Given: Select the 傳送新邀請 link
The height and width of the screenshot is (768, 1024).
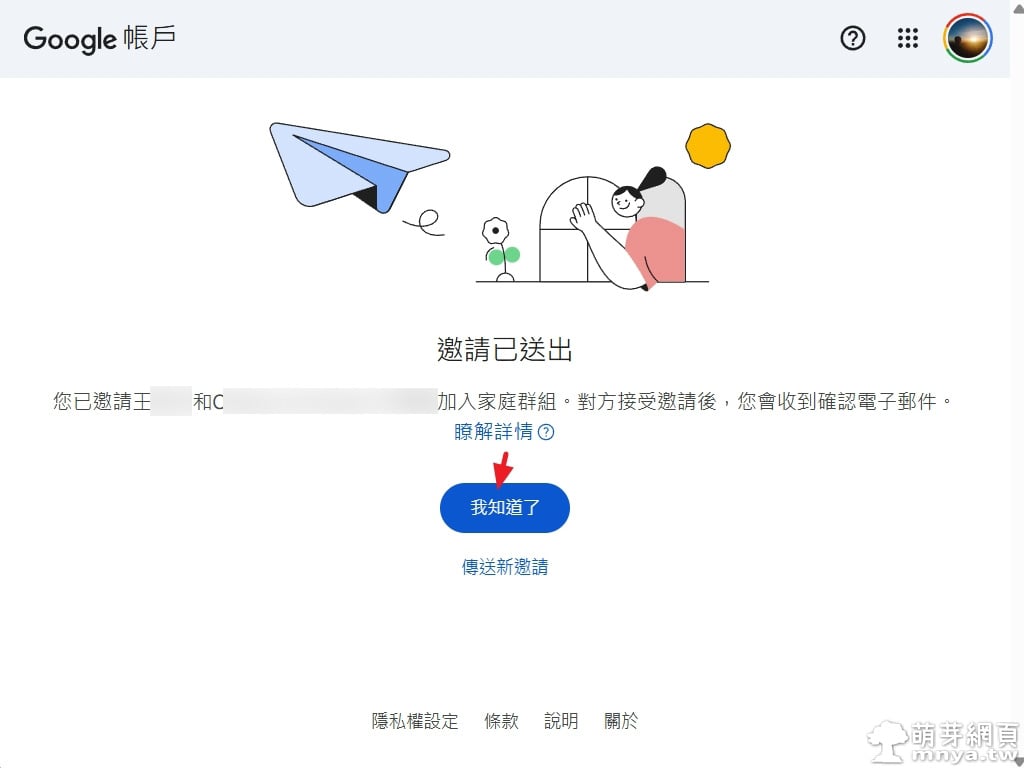Looking at the screenshot, I should point(505,566).
